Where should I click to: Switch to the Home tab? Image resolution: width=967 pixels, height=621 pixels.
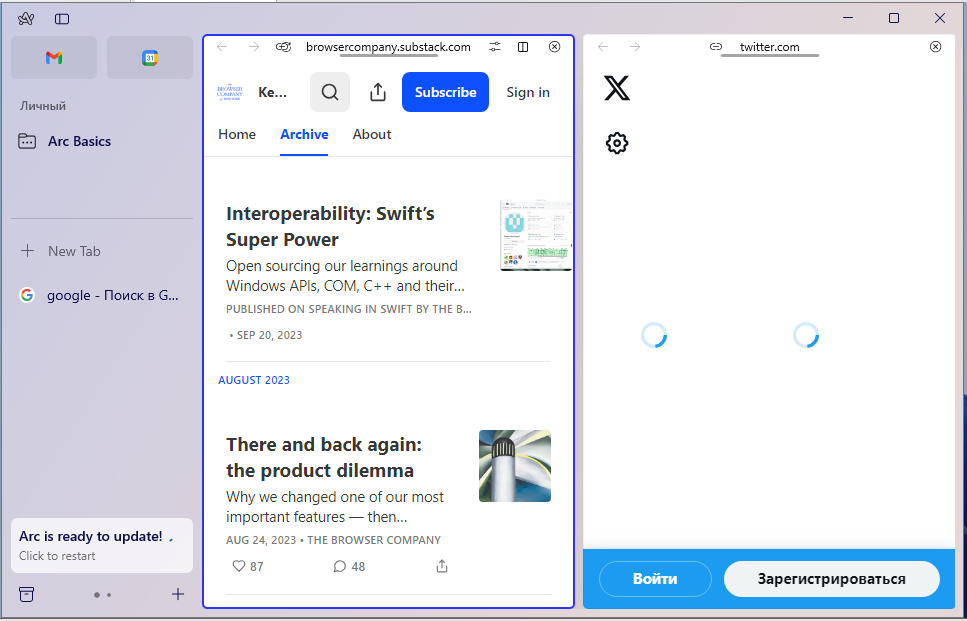[x=237, y=134]
